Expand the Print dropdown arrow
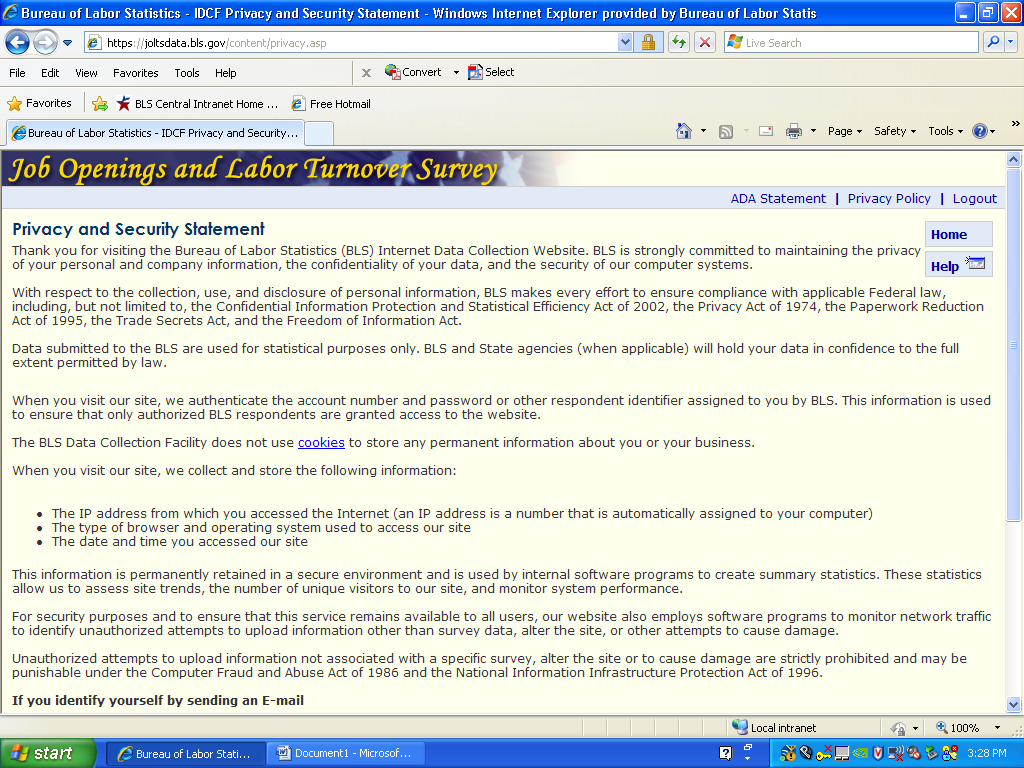This screenshot has height=768, width=1024. pyautogui.click(x=813, y=131)
